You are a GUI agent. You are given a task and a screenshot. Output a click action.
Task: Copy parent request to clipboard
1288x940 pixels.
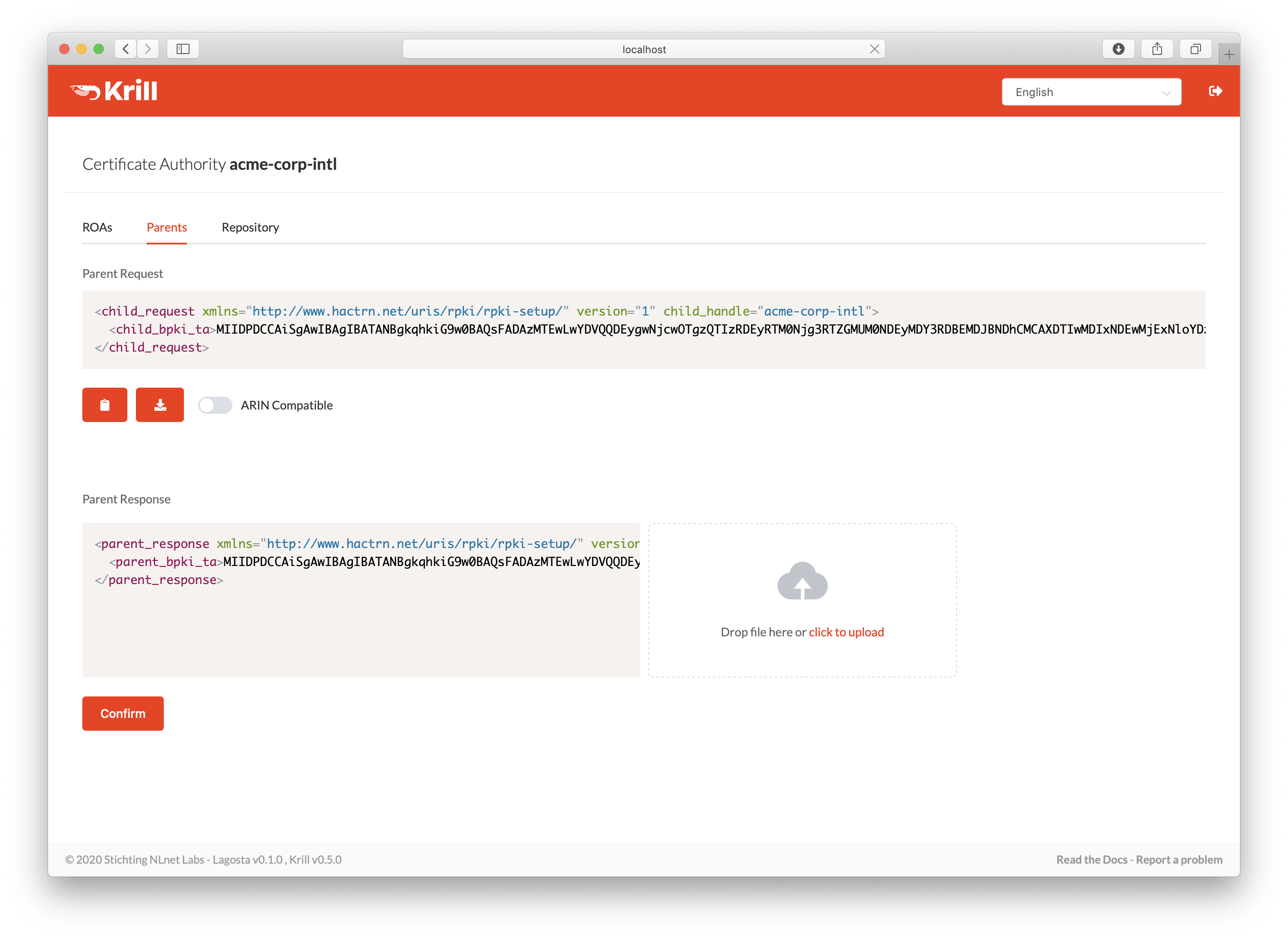[x=105, y=404]
